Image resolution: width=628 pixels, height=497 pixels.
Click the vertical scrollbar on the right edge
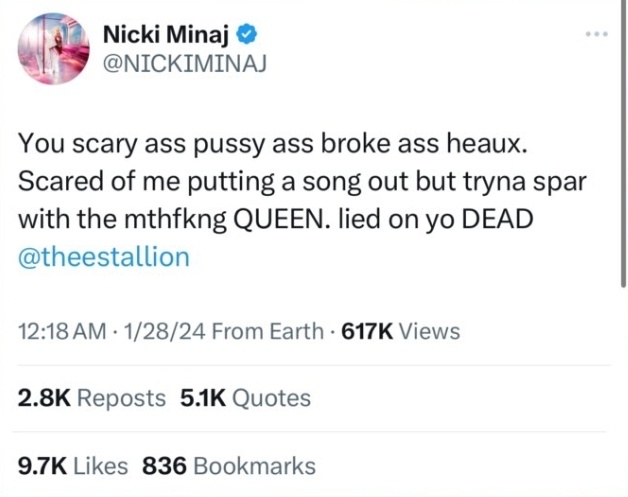(x=622, y=150)
